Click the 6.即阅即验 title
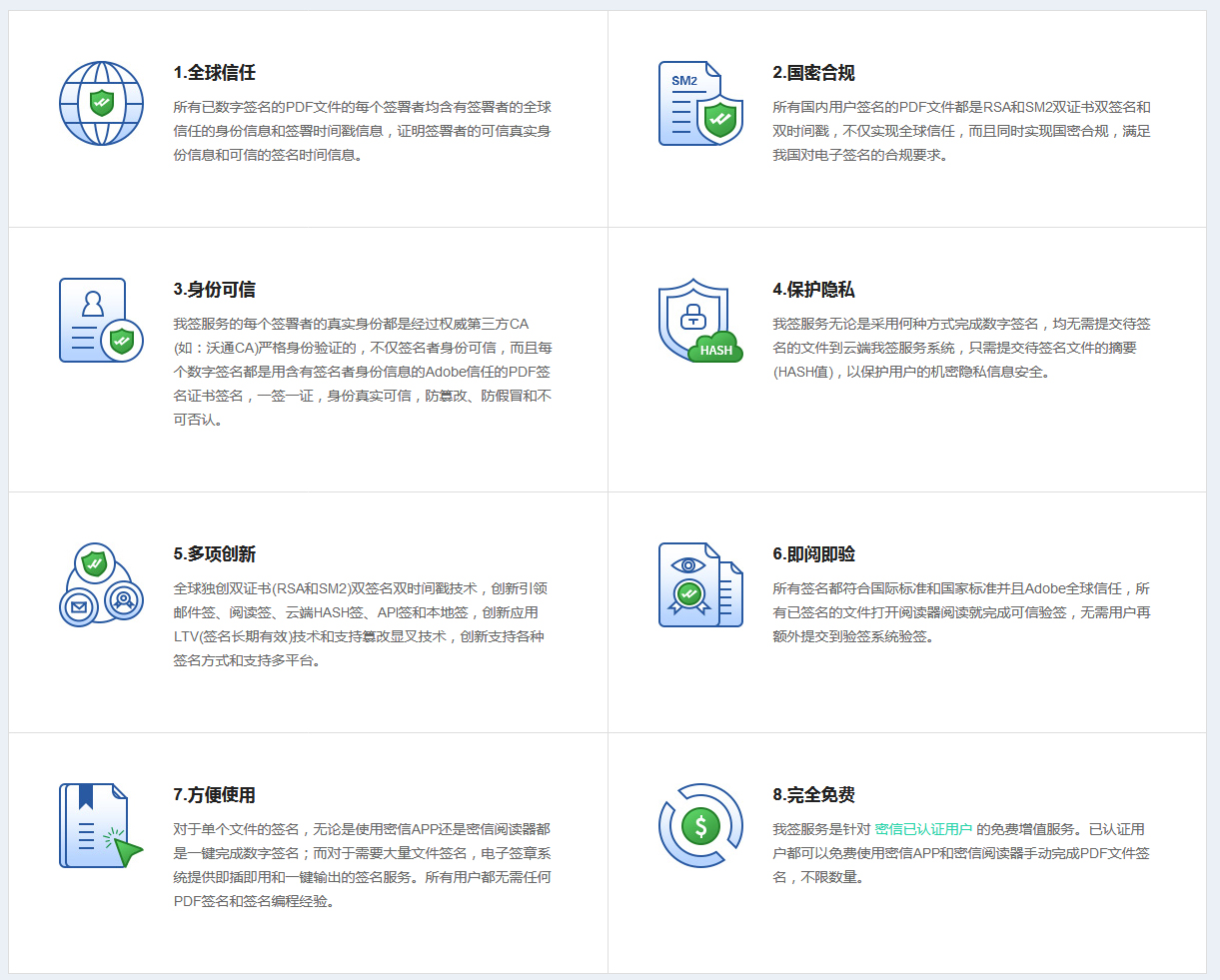 (x=813, y=554)
